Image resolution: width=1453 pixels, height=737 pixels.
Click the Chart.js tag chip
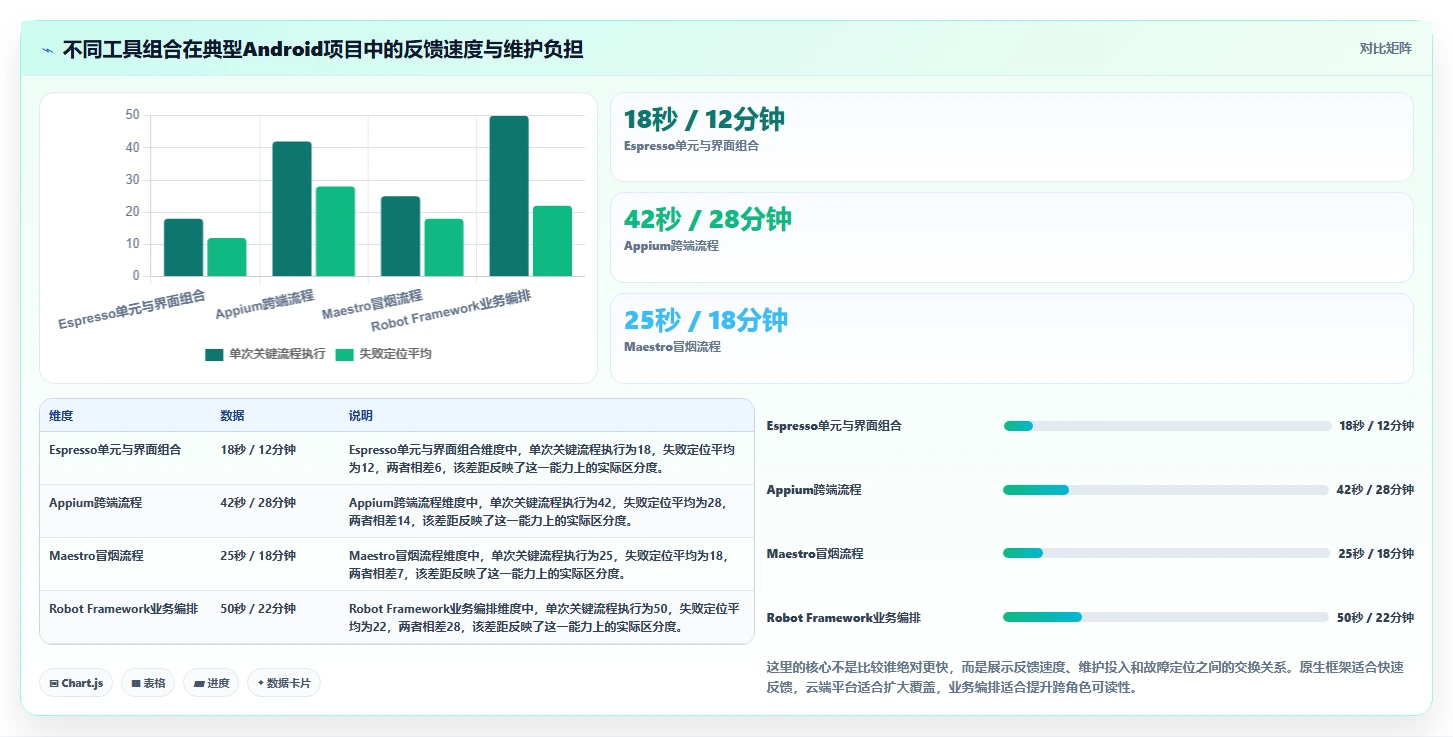76,683
